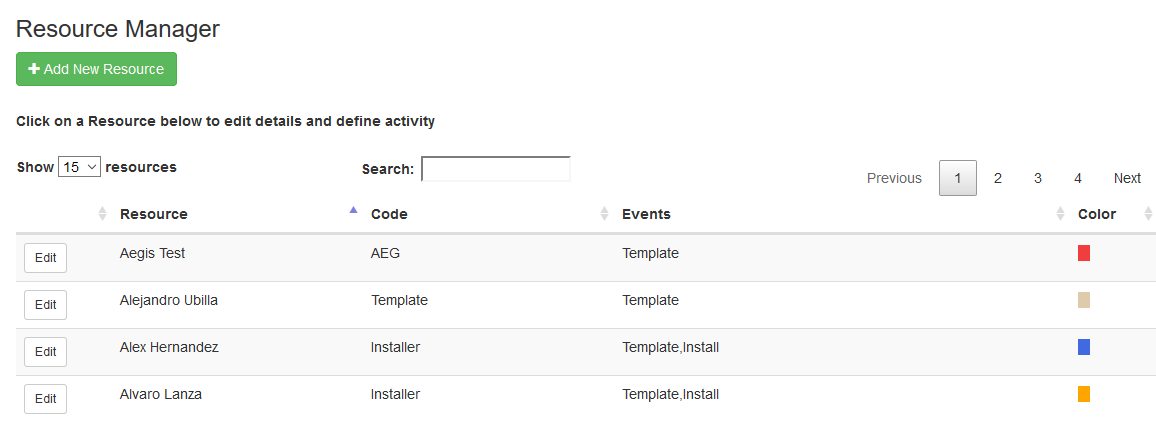Go to page 2 of resources
The image size is (1156, 421).
(x=997, y=178)
